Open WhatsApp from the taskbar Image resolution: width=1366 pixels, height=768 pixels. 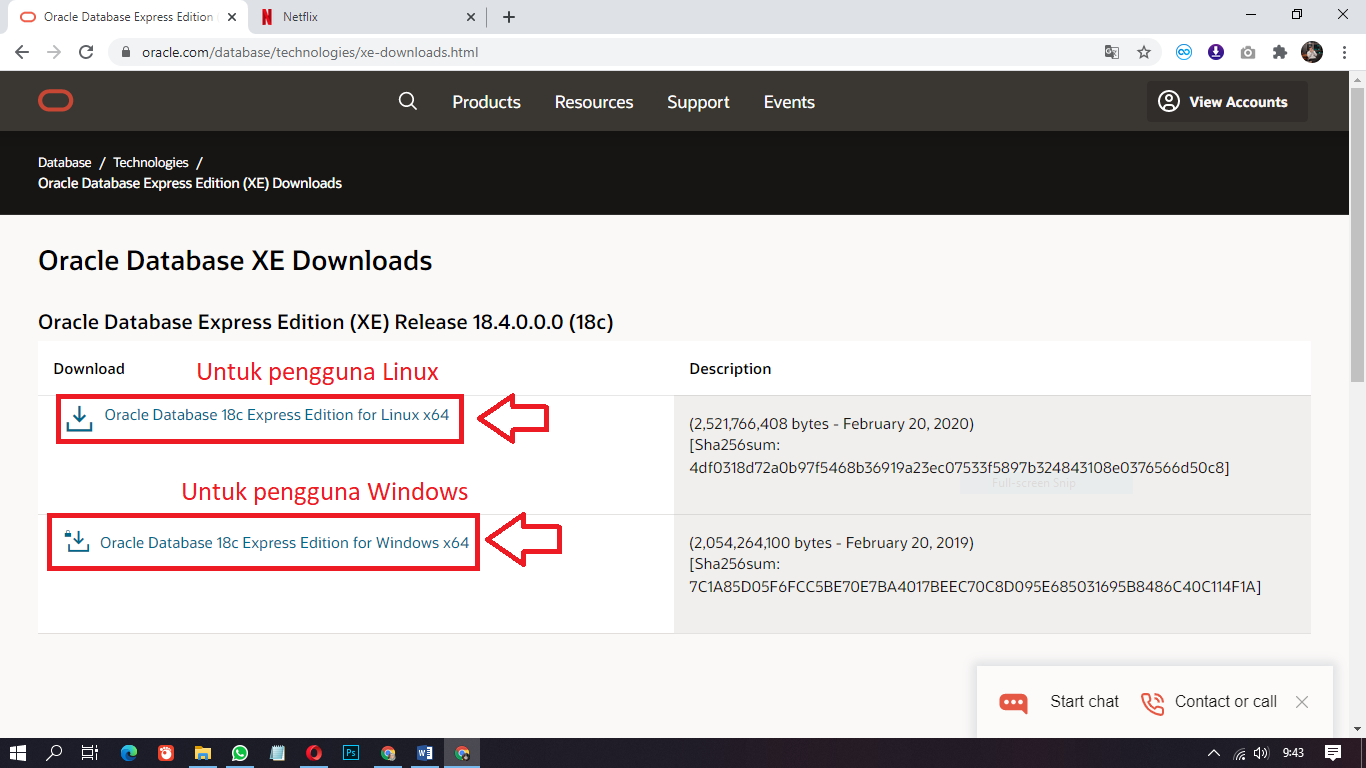point(240,753)
